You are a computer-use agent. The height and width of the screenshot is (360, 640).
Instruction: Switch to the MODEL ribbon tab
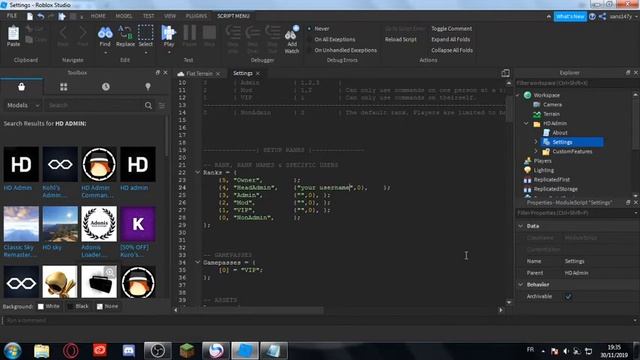[124, 16]
